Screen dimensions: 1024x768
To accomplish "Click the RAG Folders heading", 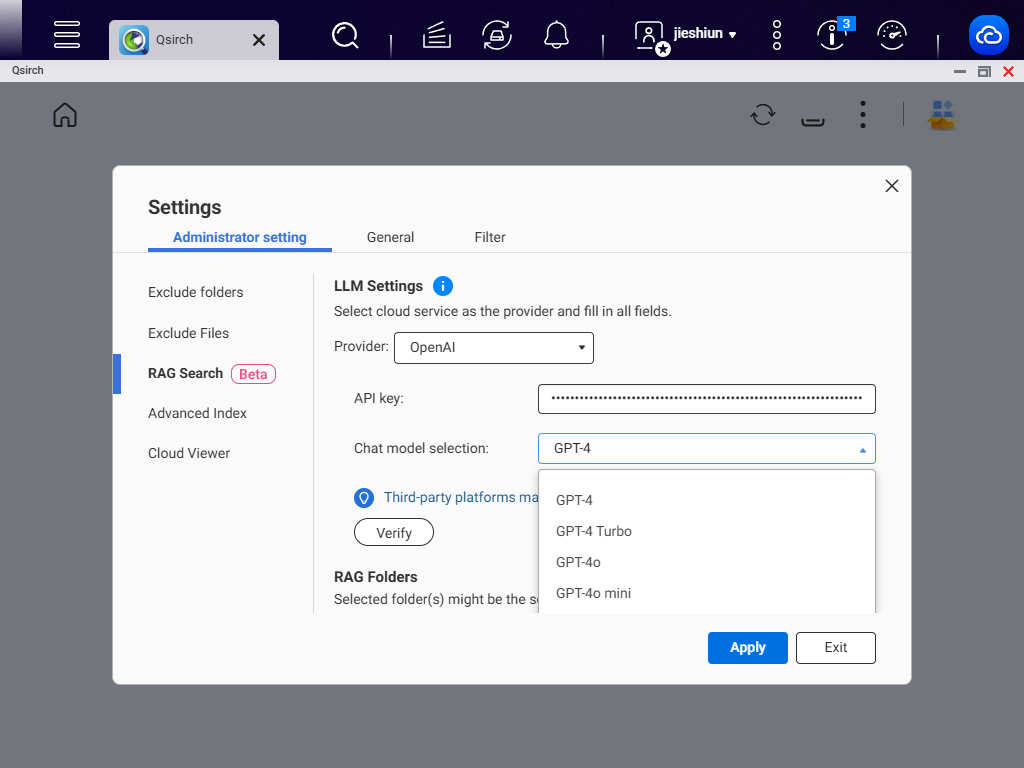I will pos(376,577).
